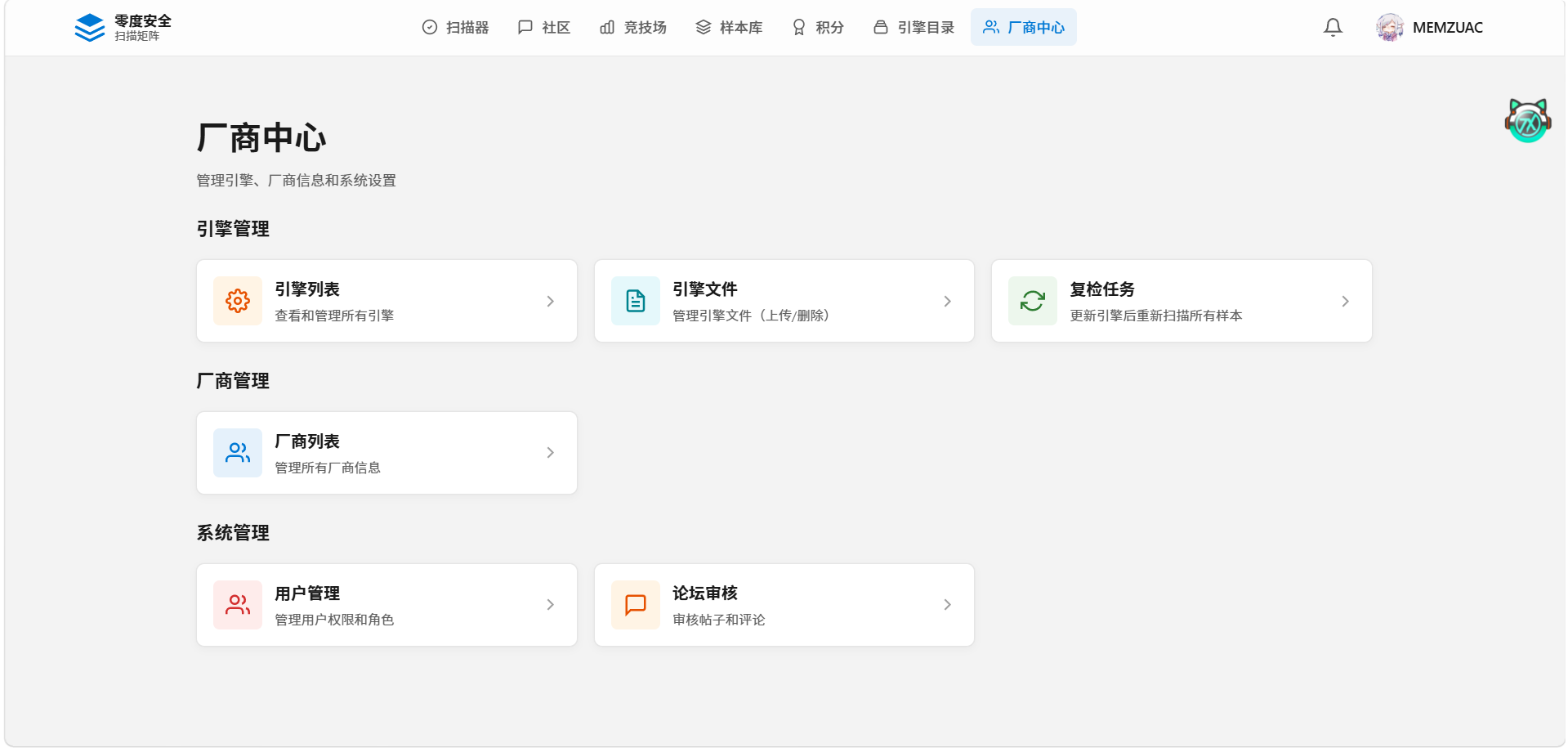Click the 零度安全 logo icon
Image resolution: width=1568 pixels, height=748 pixels.
point(90,28)
